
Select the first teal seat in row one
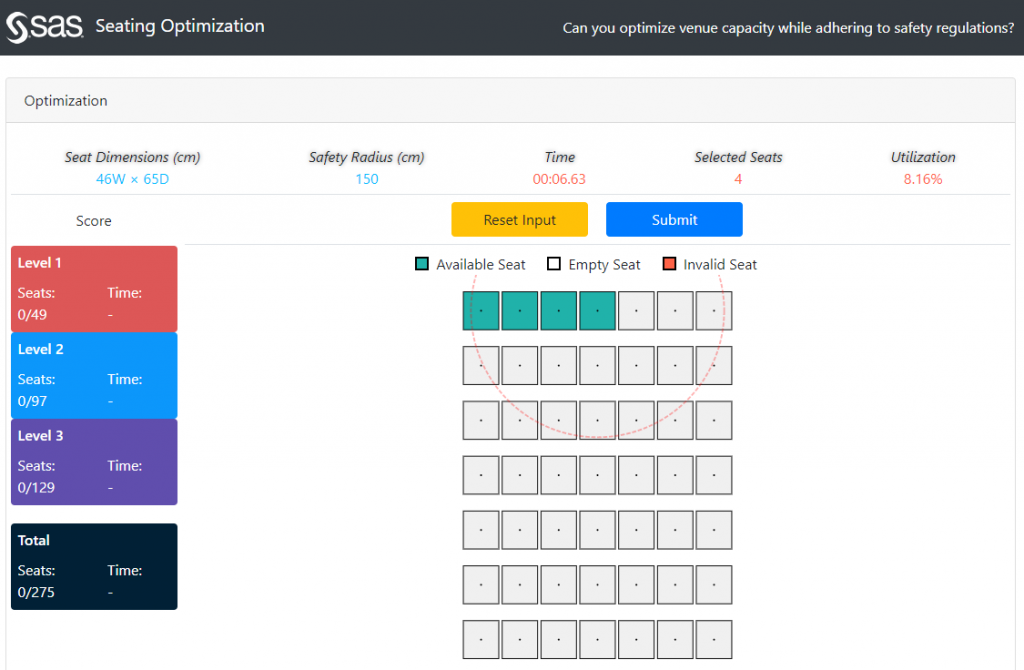click(x=481, y=310)
